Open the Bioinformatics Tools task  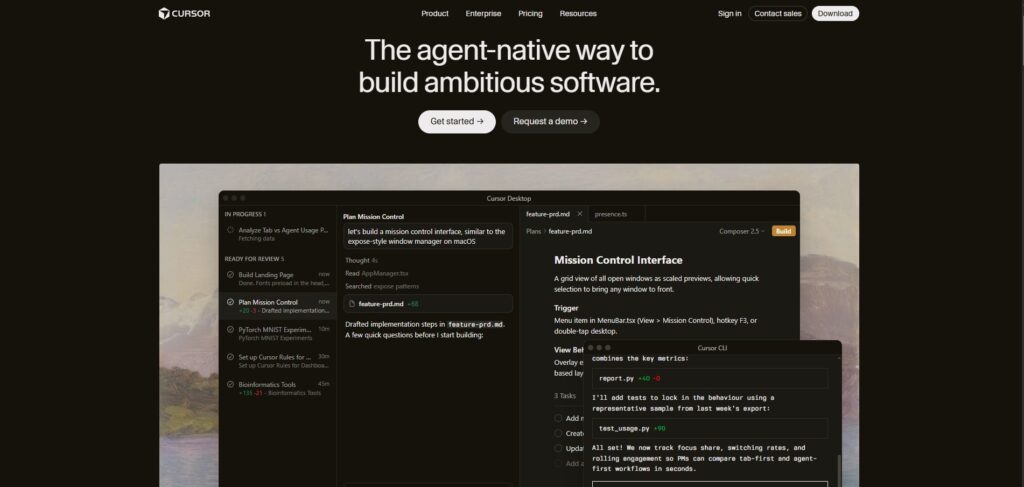(x=278, y=388)
